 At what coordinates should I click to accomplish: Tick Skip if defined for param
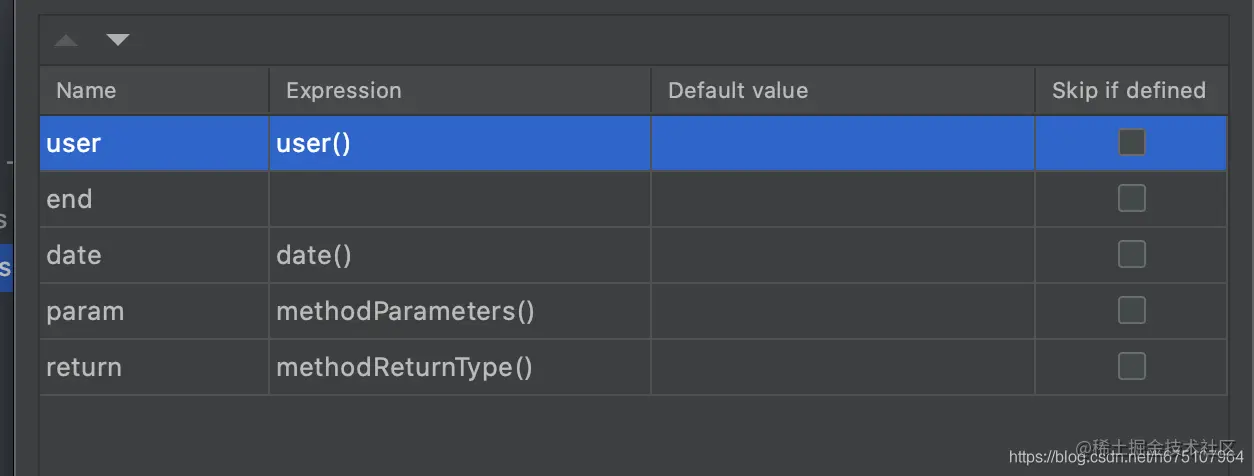point(1131,311)
